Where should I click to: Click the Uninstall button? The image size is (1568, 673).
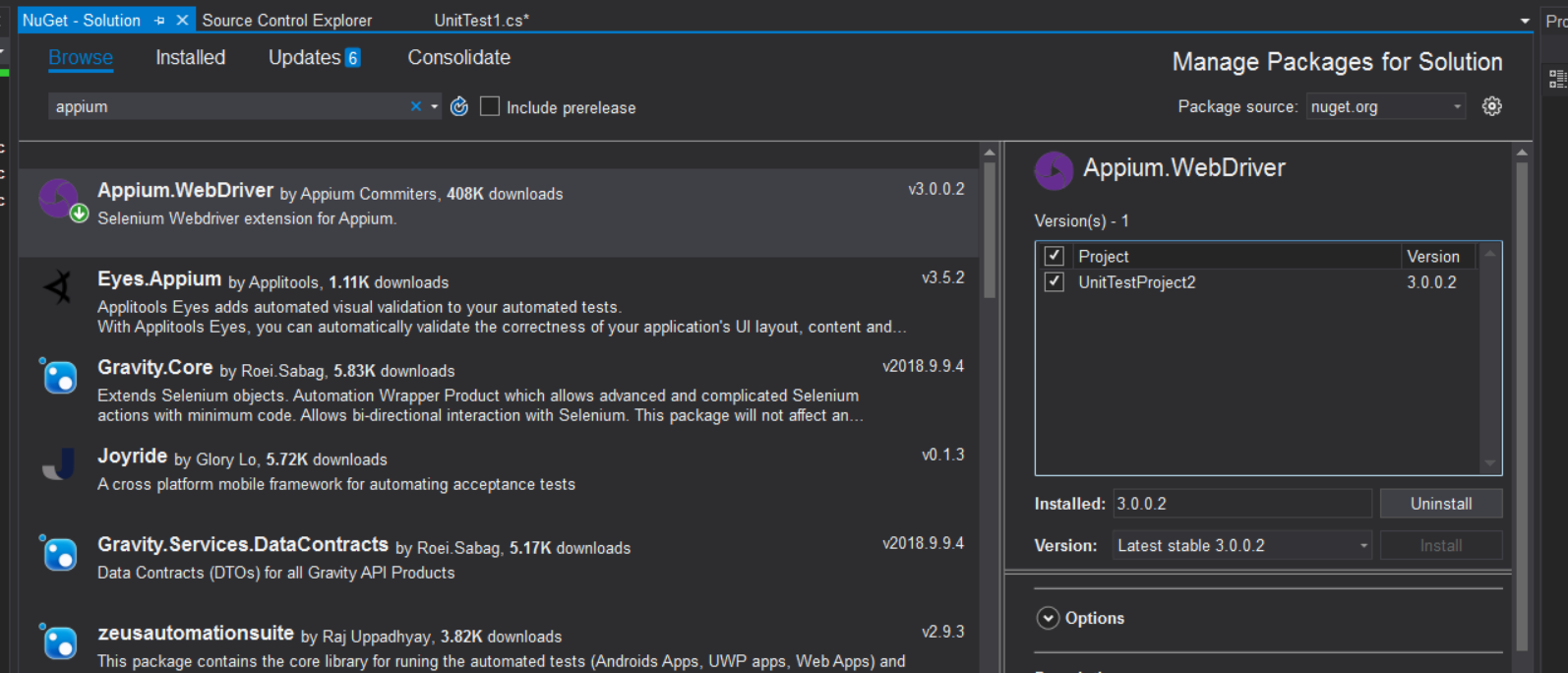(x=1441, y=504)
